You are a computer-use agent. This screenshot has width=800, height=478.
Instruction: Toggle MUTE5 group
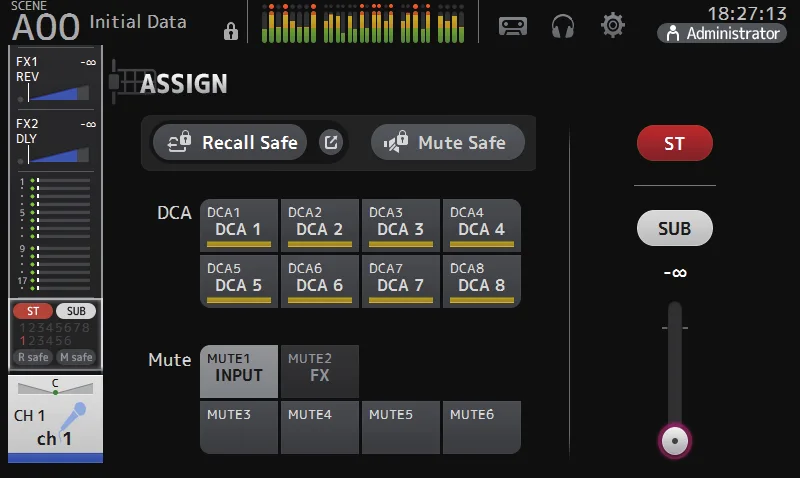(x=401, y=427)
